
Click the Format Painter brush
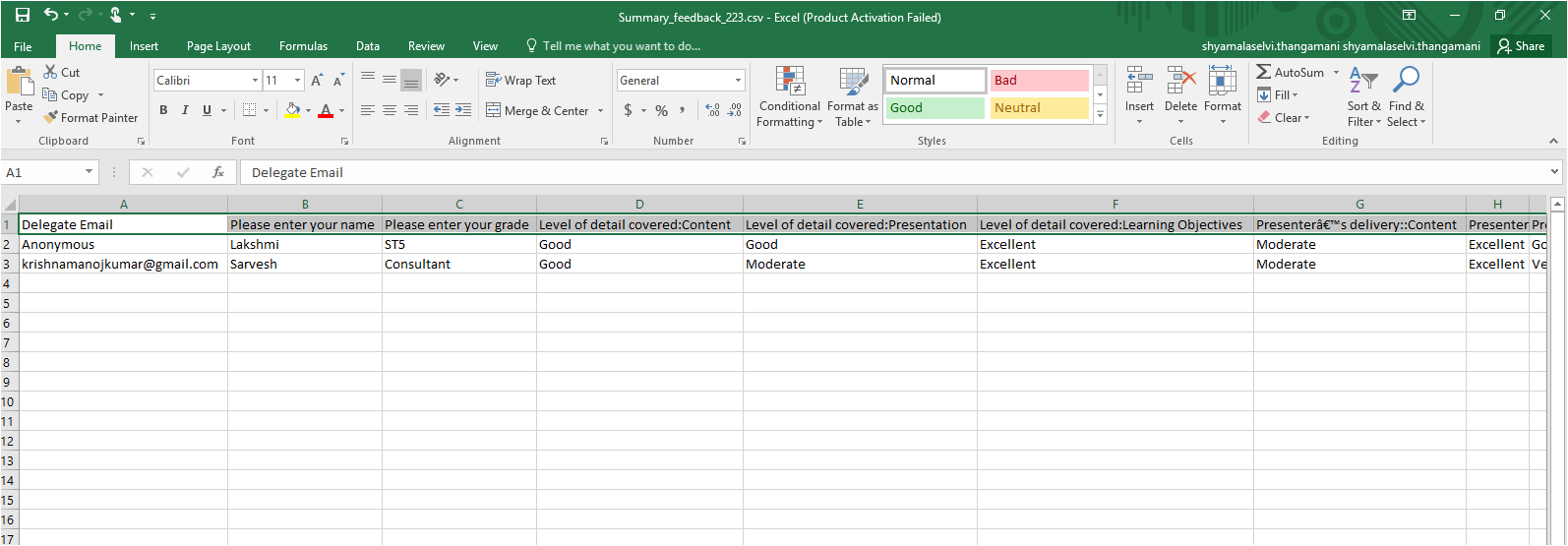point(90,118)
